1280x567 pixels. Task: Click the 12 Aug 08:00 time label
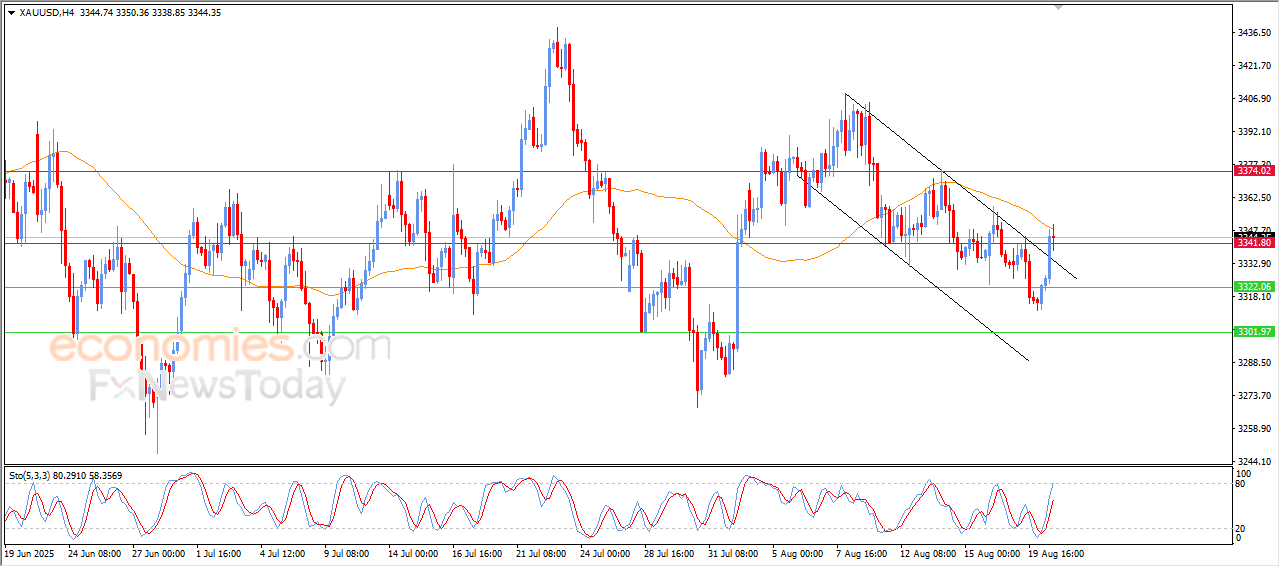pos(927,553)
